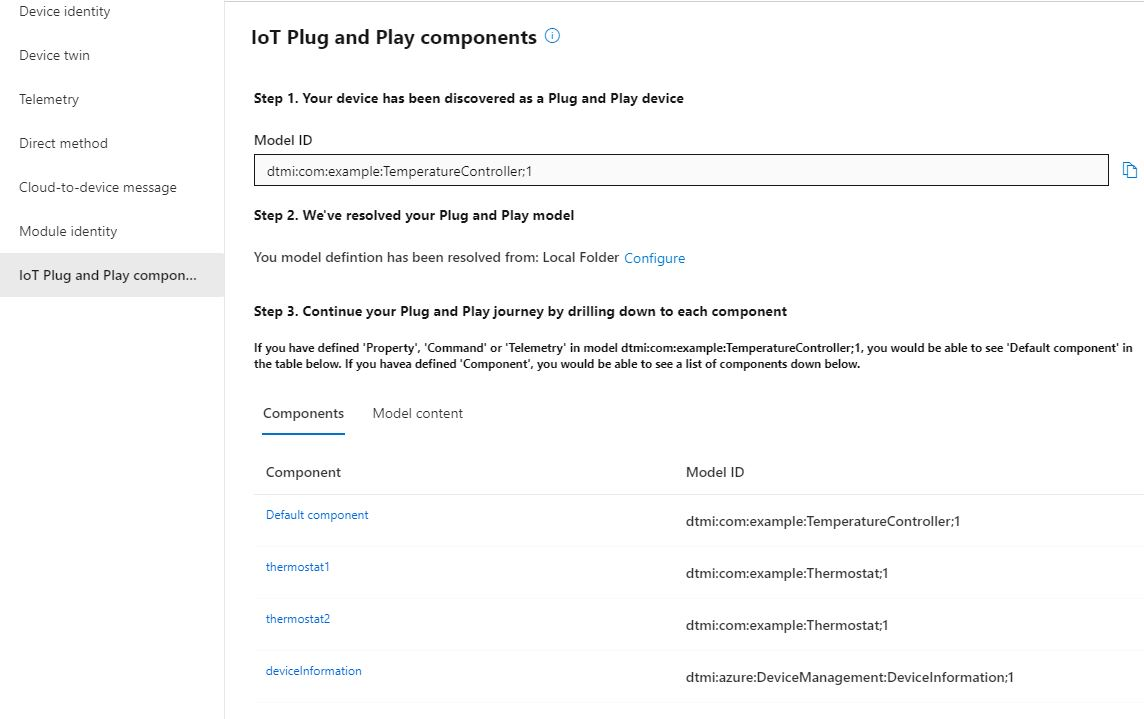Open the Telemetry section

coord(48,98)
